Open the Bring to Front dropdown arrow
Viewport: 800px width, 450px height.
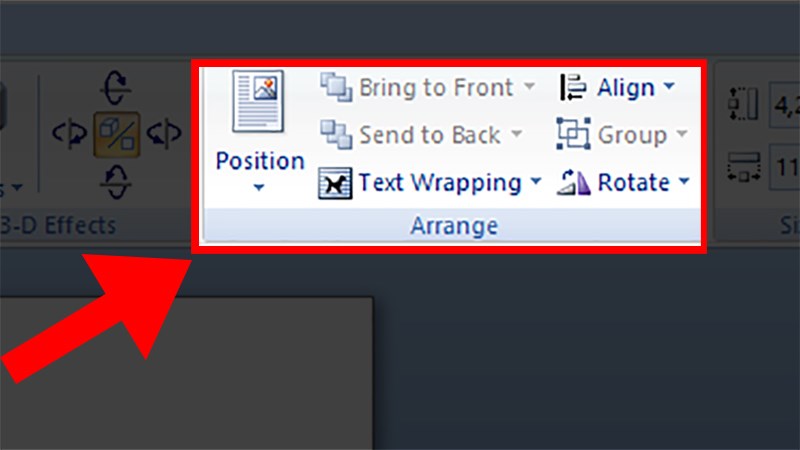pos(530,86)
